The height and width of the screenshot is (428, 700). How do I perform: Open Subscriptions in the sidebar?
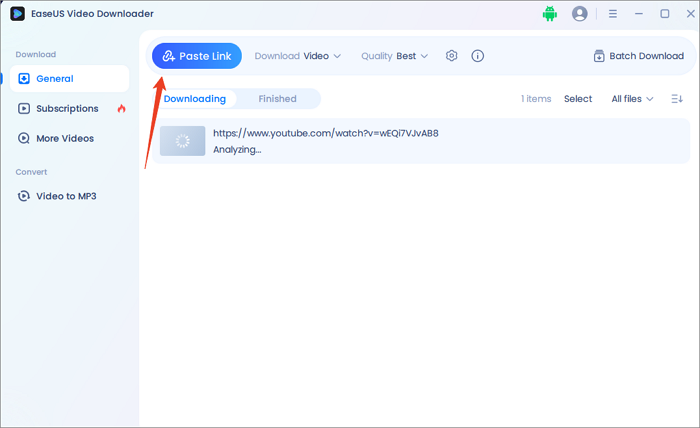click(70, 108)
